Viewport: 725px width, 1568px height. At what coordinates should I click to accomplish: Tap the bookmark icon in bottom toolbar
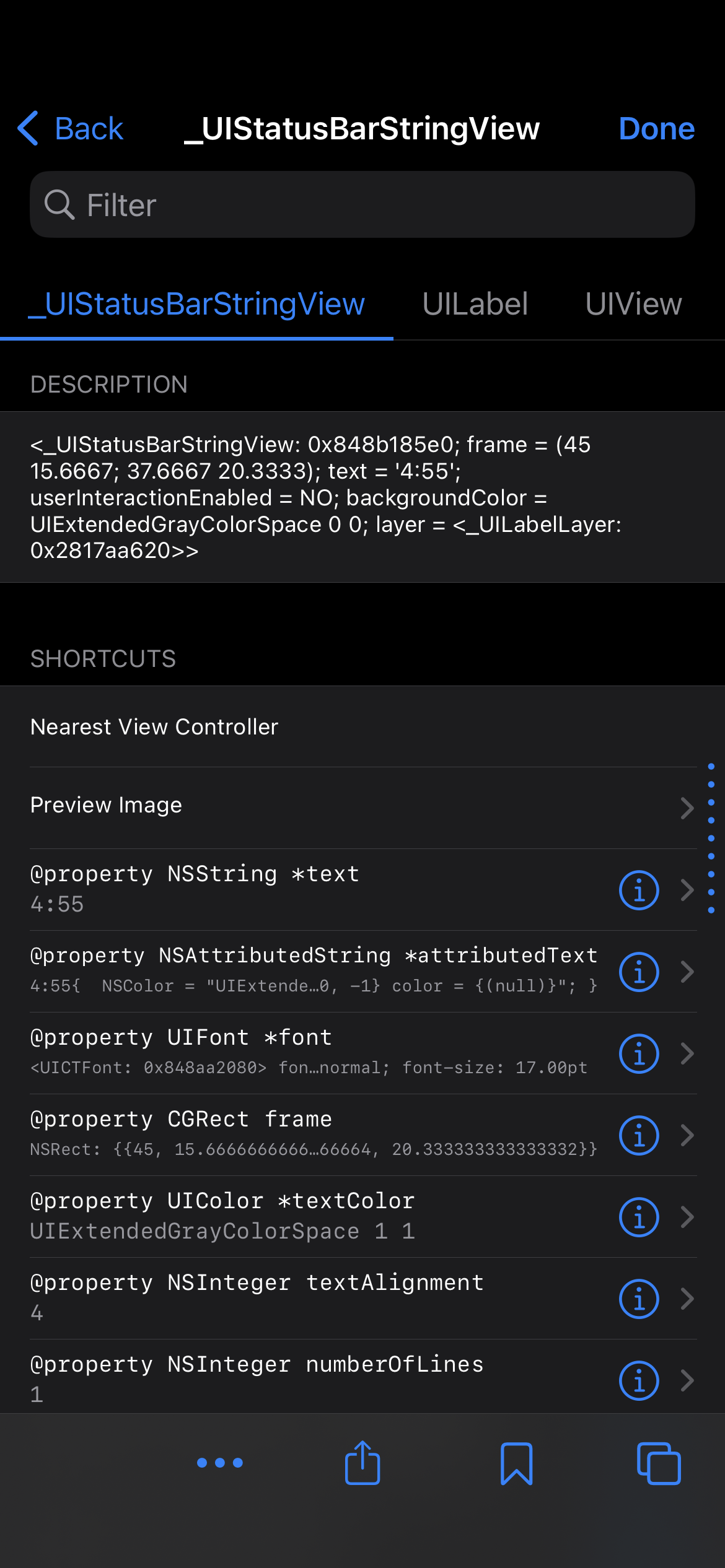click(x=516, y=1463)
